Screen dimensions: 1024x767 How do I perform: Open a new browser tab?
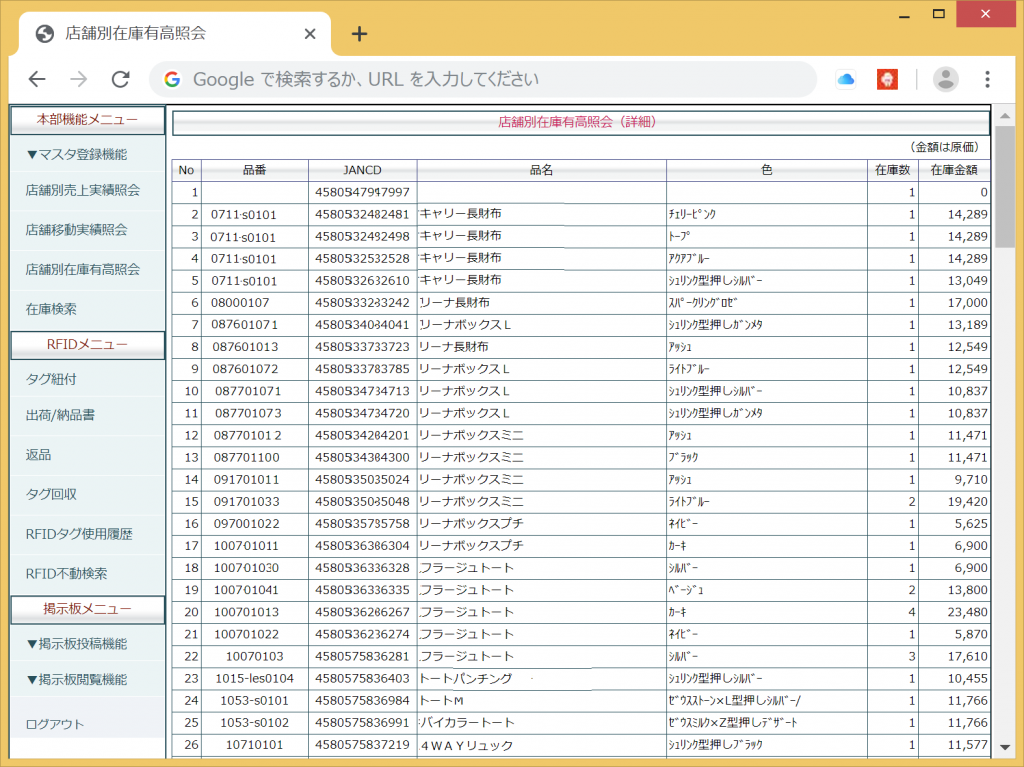click(x=359, y=34)
